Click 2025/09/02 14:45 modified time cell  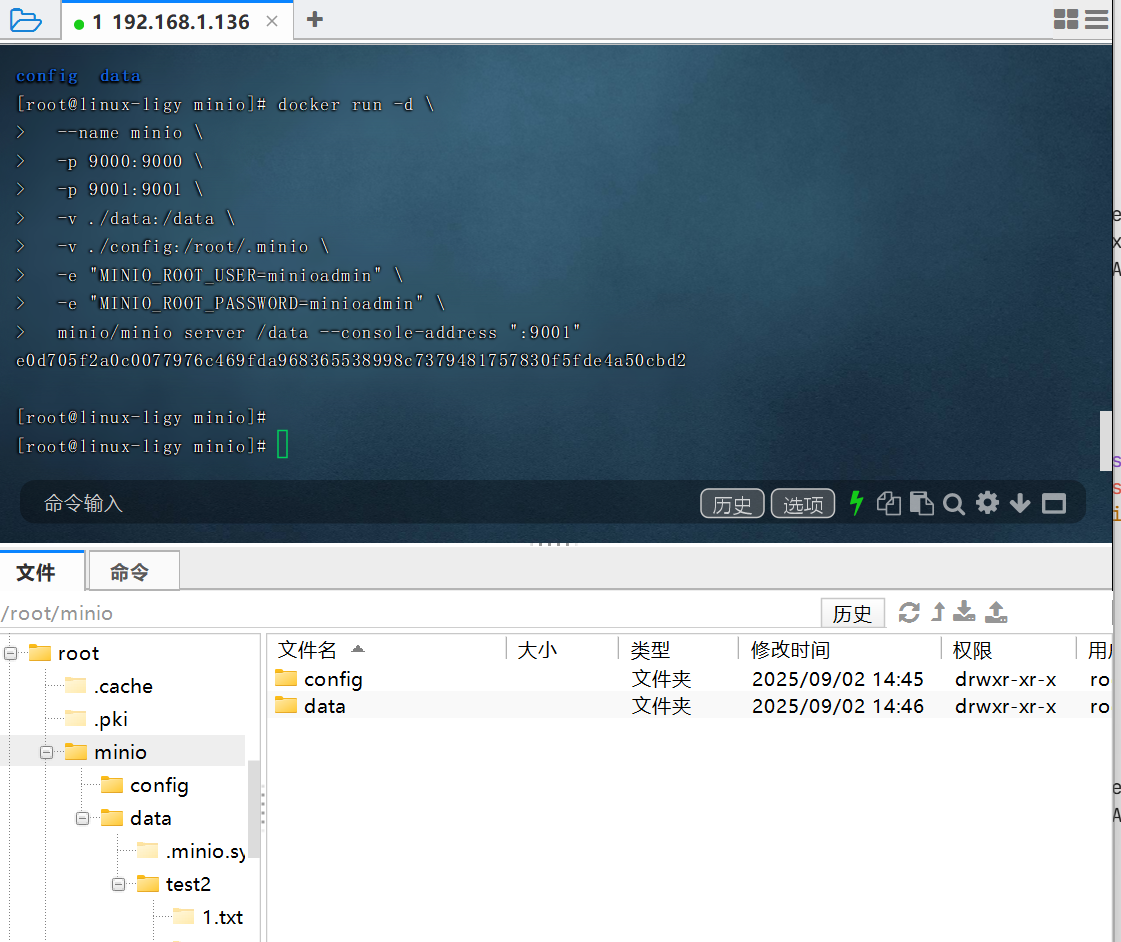point(838,679)
